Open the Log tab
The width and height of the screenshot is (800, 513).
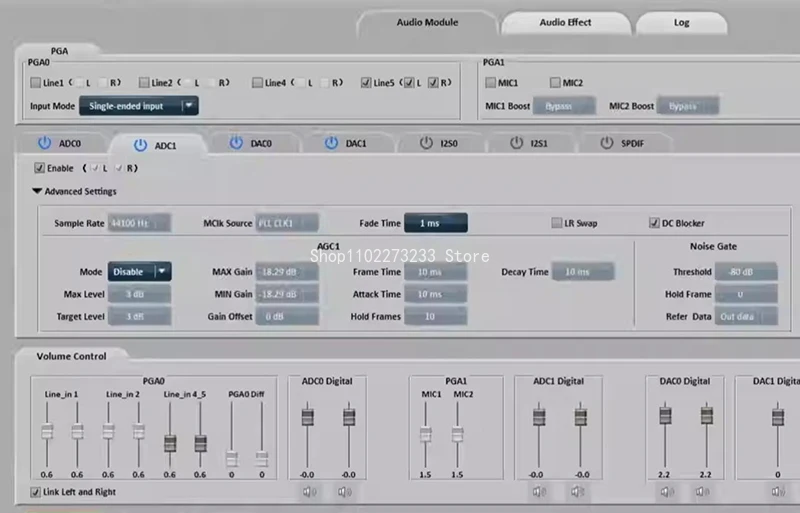click(x=681, y=22)
